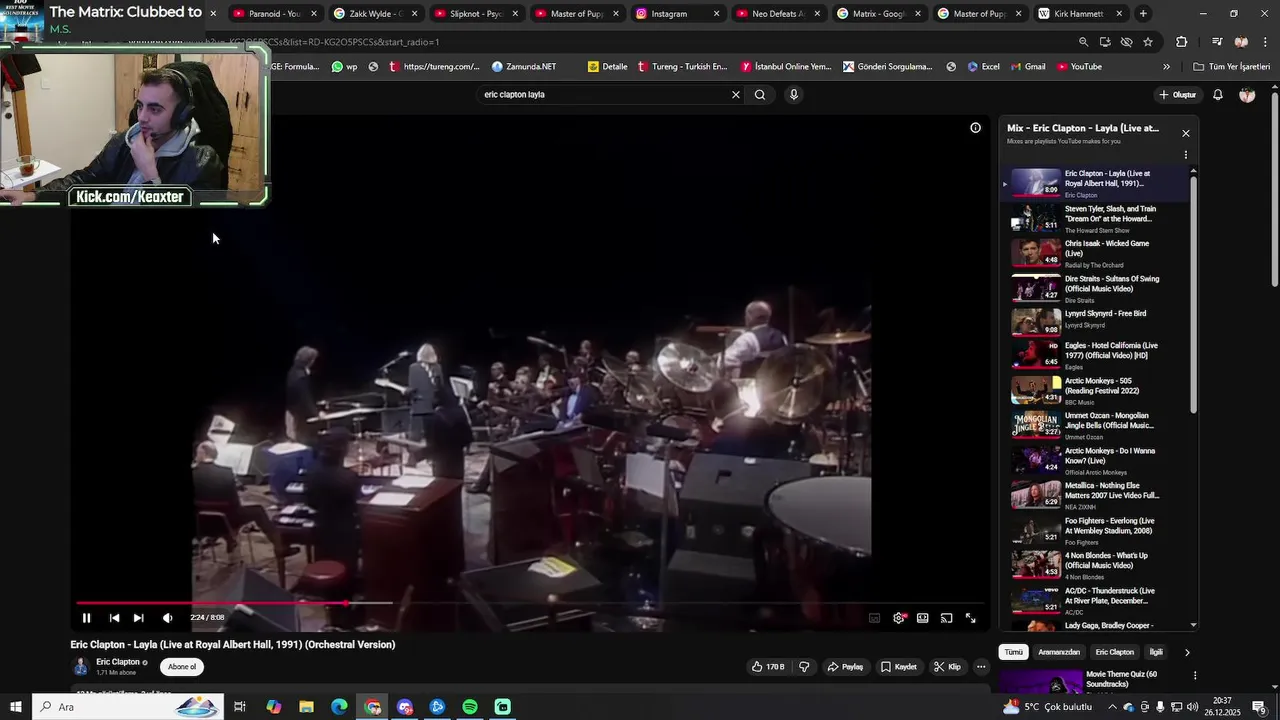The image size is (1280, 720).
Task: Click the Abone ol subscribe button
Action: [182, 667]
